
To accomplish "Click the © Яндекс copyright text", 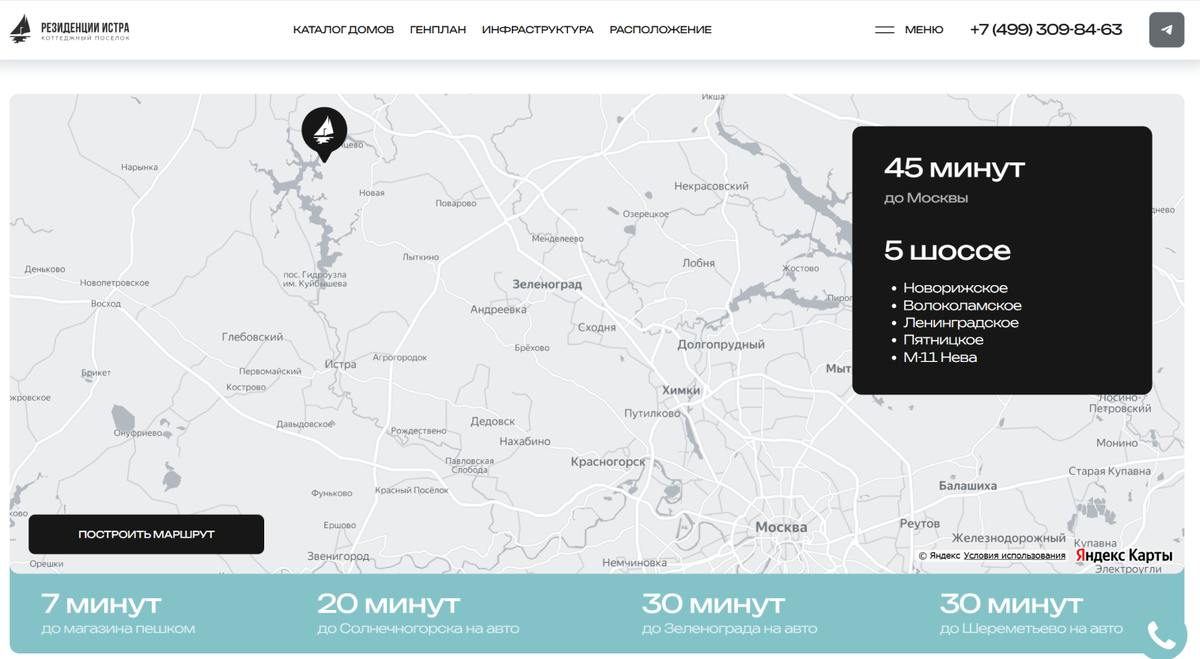I will click(x=939, y=556).
